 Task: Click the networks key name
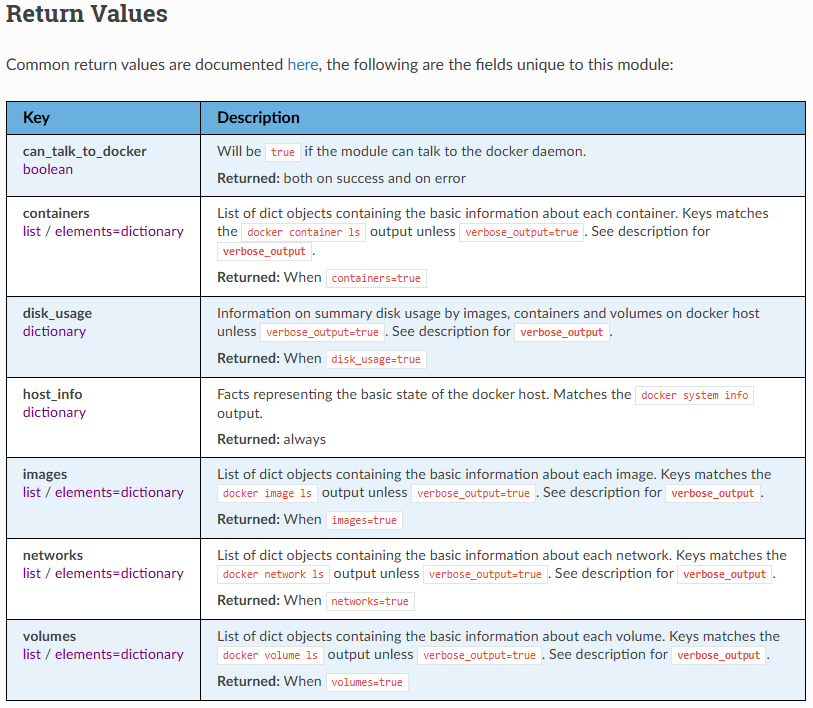click(53, 555)
